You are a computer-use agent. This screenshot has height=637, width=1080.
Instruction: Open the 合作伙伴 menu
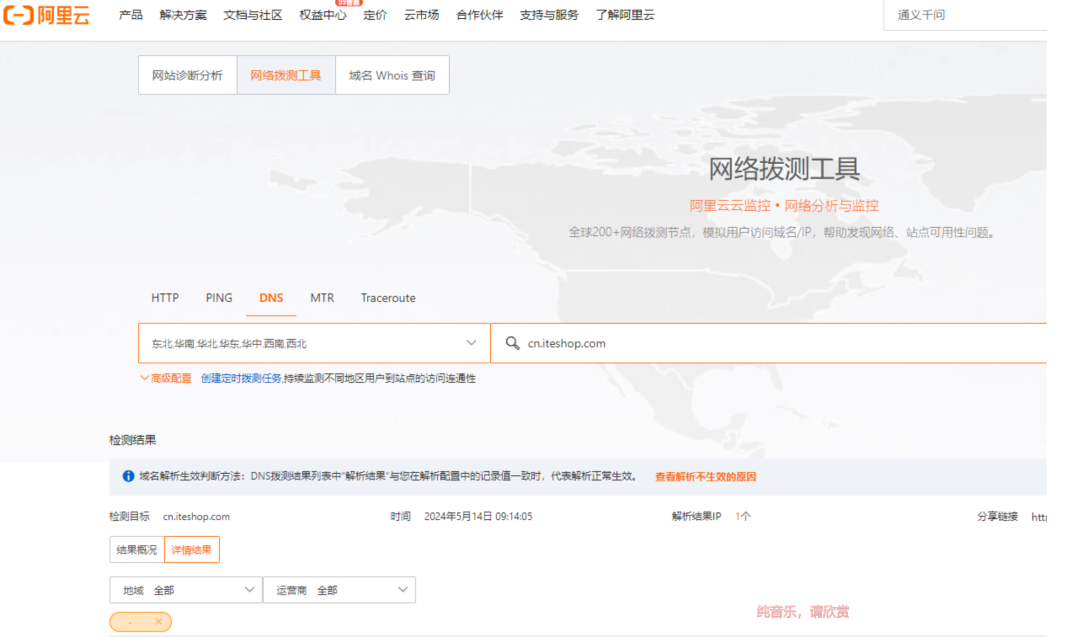pos(479,14)
